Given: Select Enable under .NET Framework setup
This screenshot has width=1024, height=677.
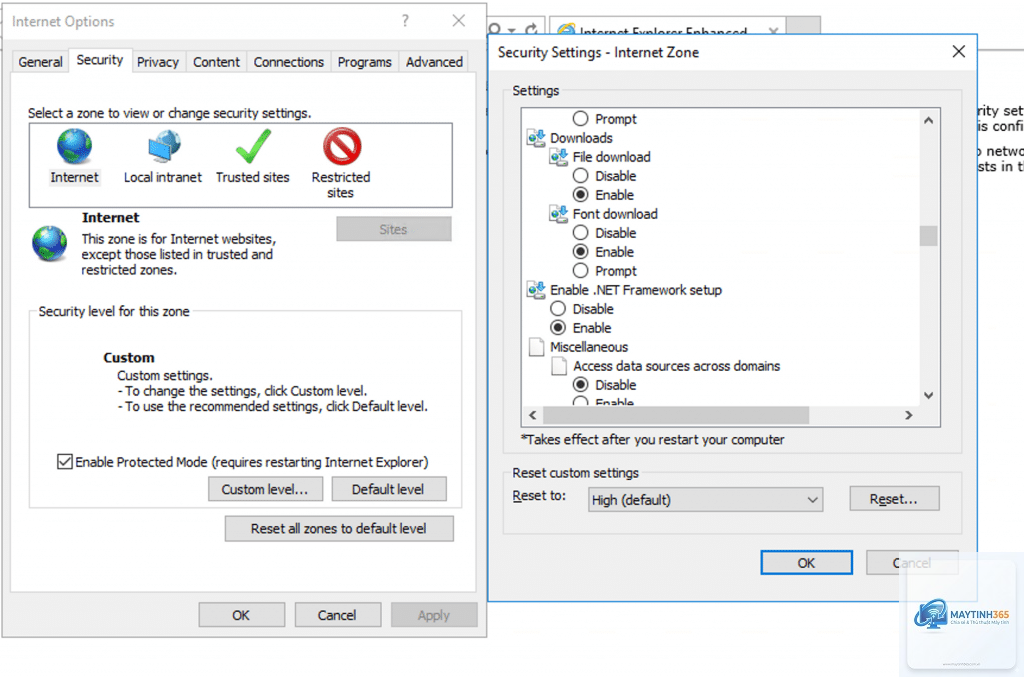Looking at the screenshot, I should 558,327.
